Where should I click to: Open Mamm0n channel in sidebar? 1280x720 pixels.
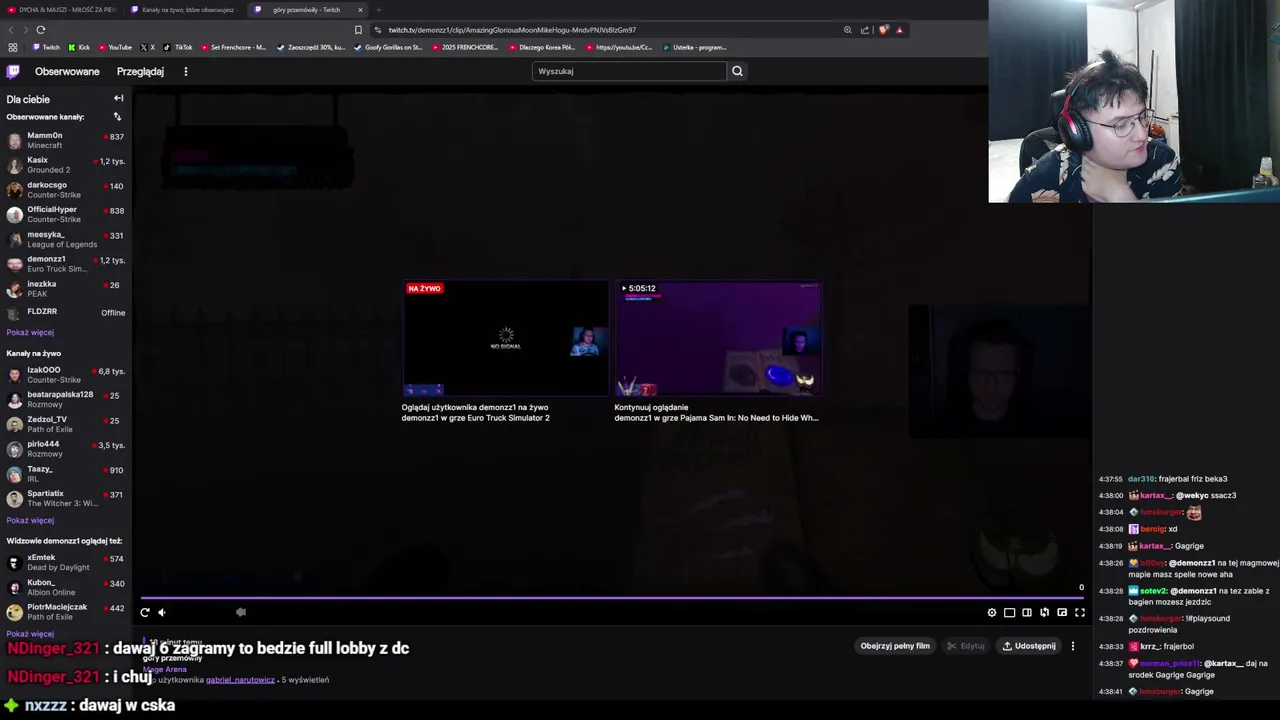pyautogui.click(x=65, y=140)
